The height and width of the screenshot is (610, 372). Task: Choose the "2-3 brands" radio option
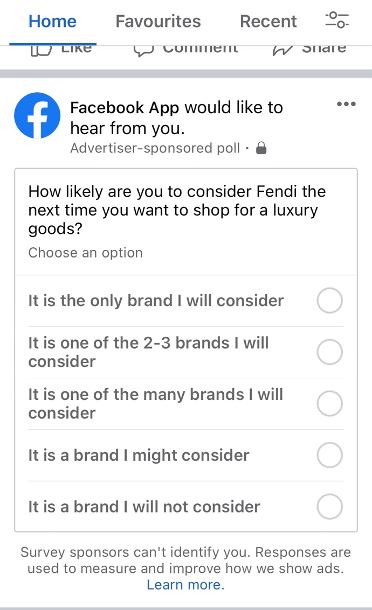(330, 352)
